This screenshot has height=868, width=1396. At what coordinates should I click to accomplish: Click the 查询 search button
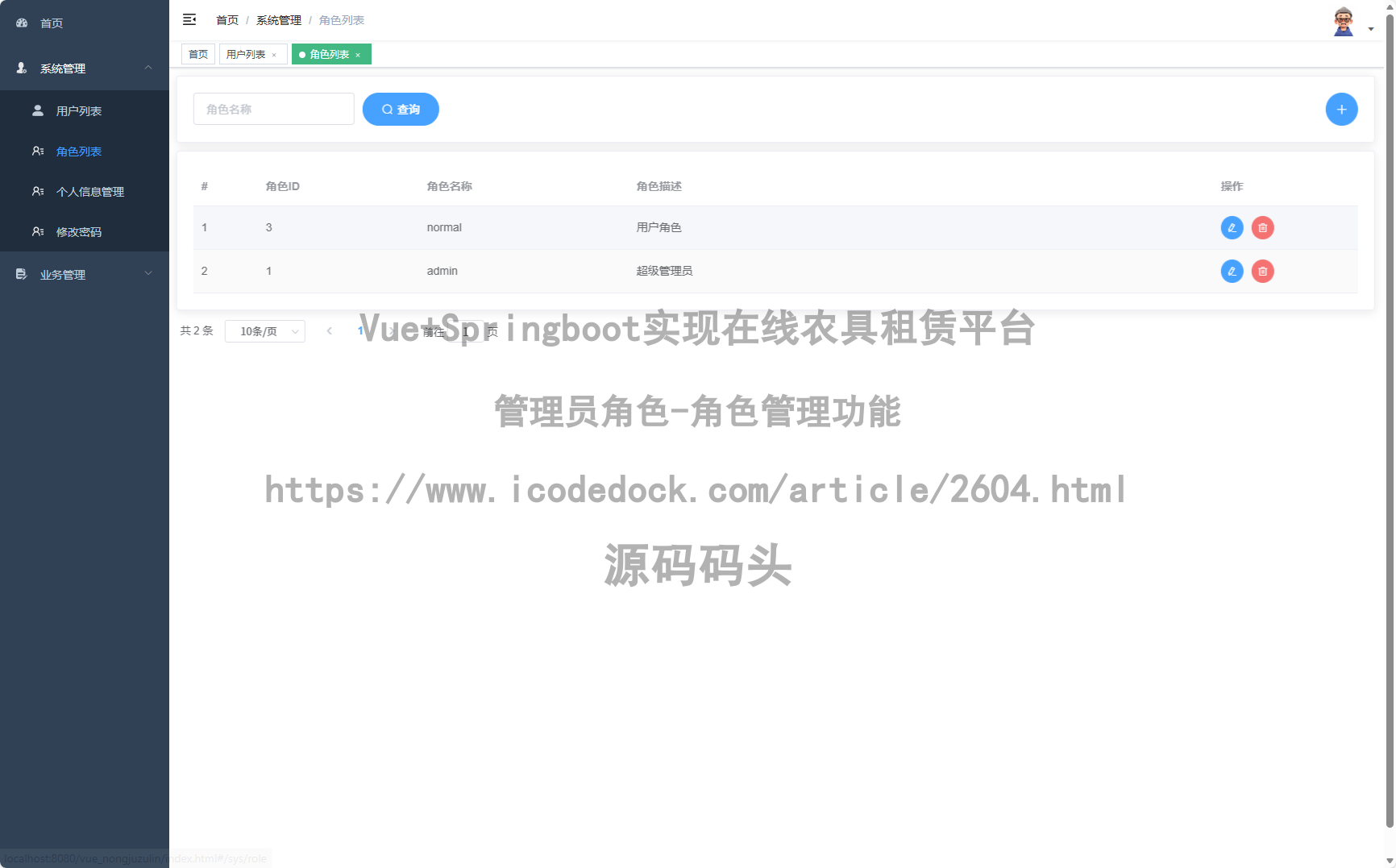click(x=401, y=109)
